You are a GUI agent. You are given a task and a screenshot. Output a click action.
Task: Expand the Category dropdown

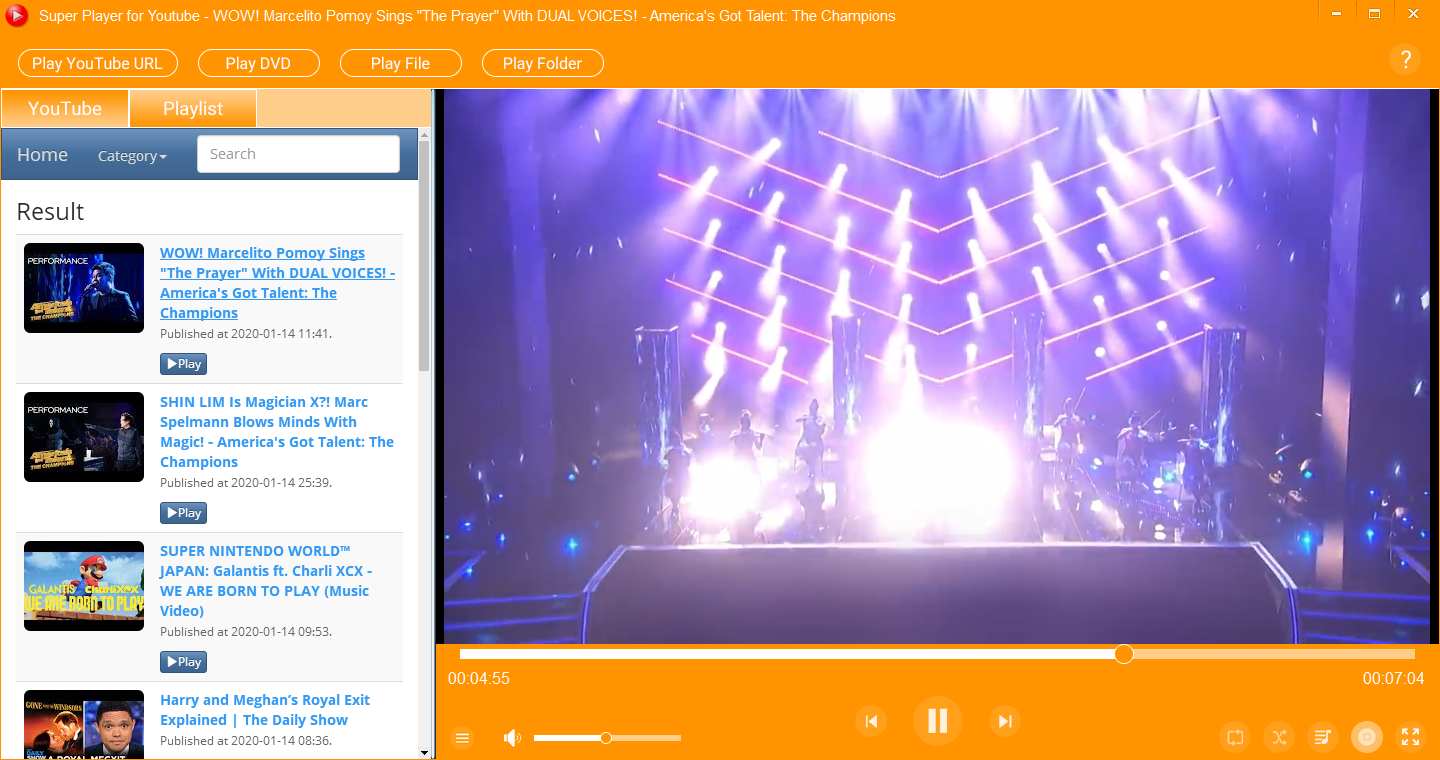[132, 156]
